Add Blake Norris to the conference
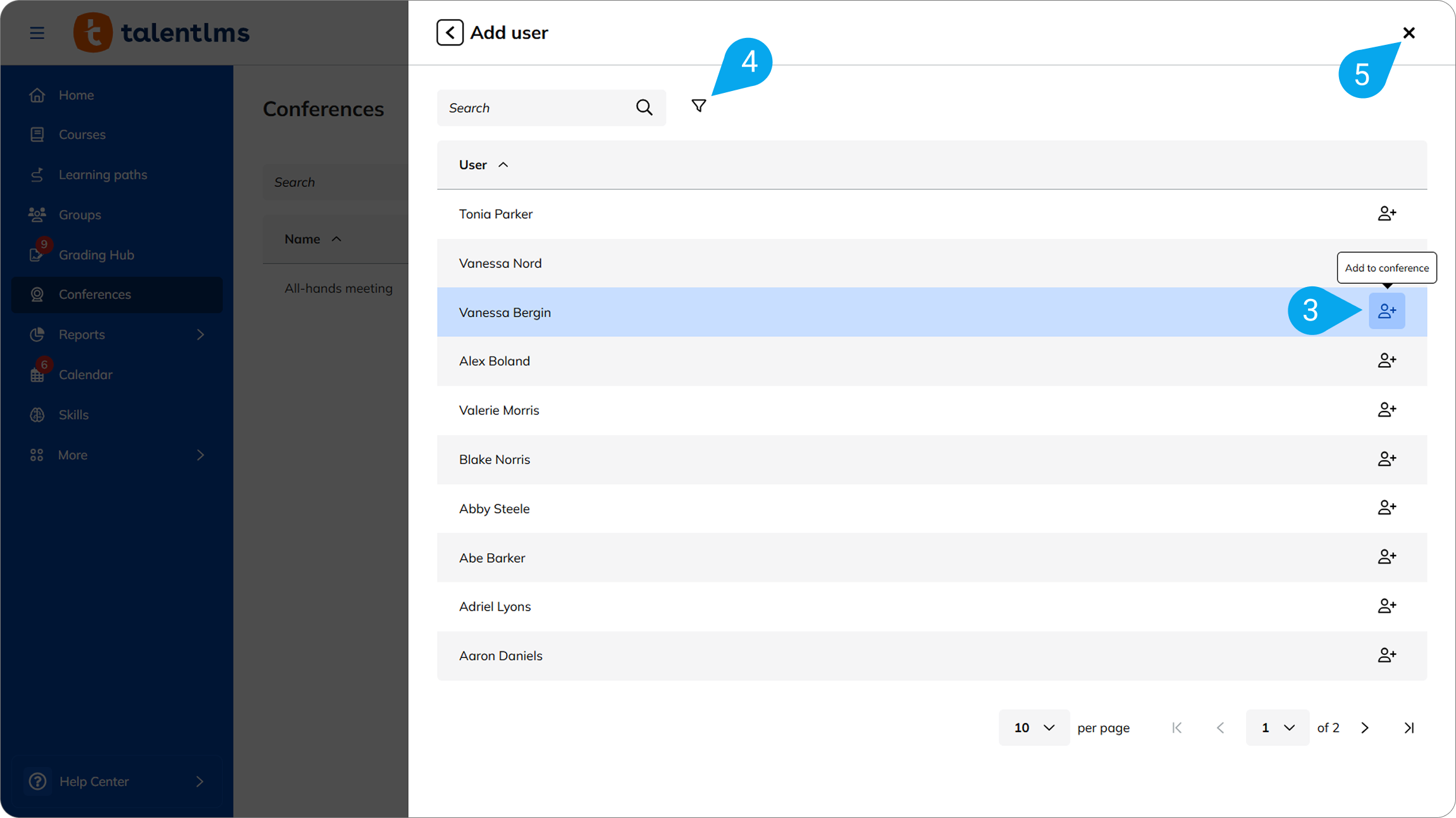The width and height of the screenshot is (1456, 818). [1386, 459]
